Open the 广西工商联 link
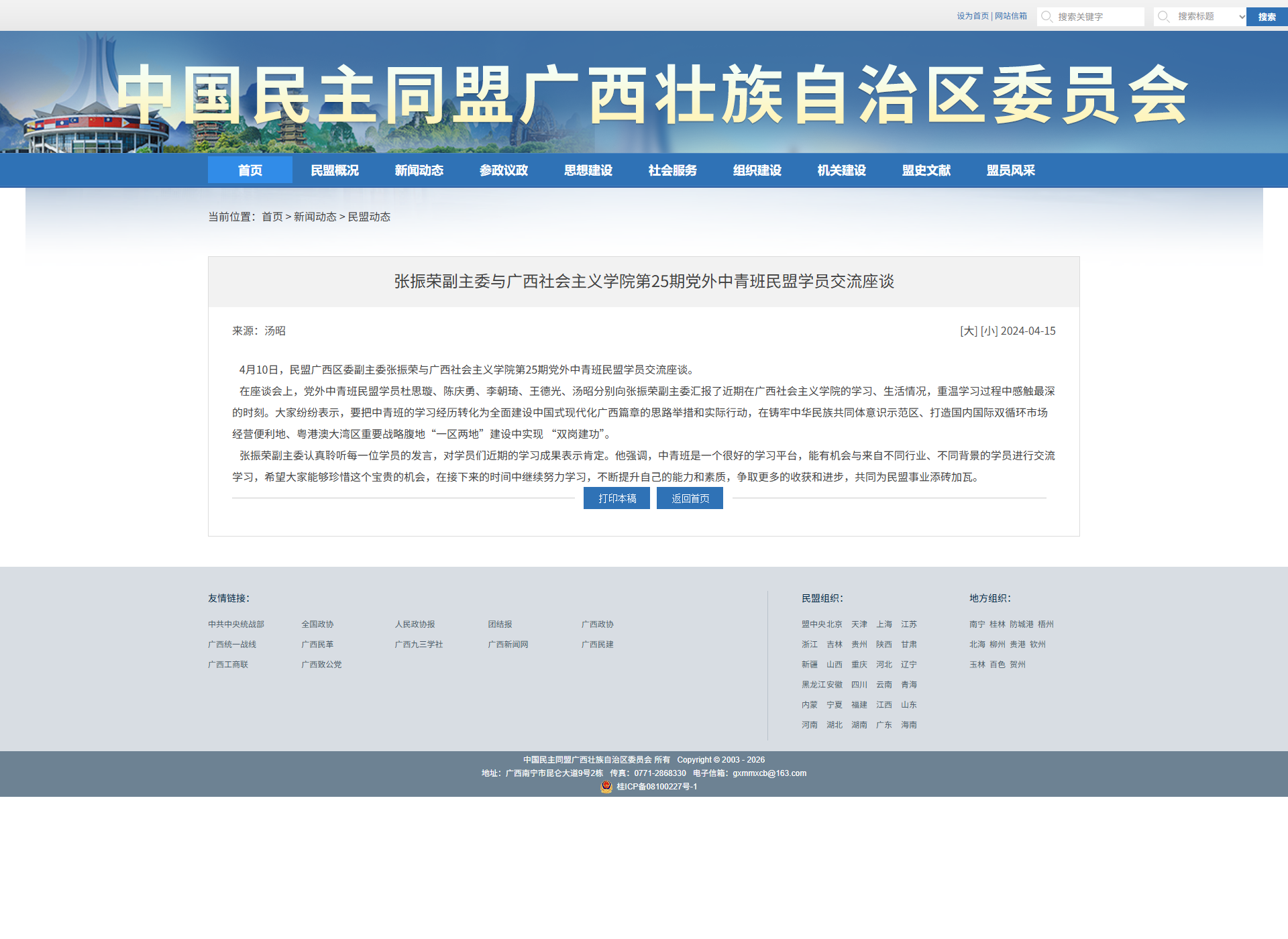The image size is (1288, 939). [x=228, y=665]
